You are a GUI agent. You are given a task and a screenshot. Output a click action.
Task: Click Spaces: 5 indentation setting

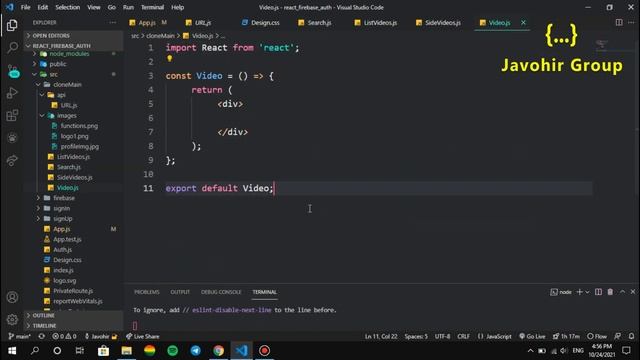(x=416, y=336)
